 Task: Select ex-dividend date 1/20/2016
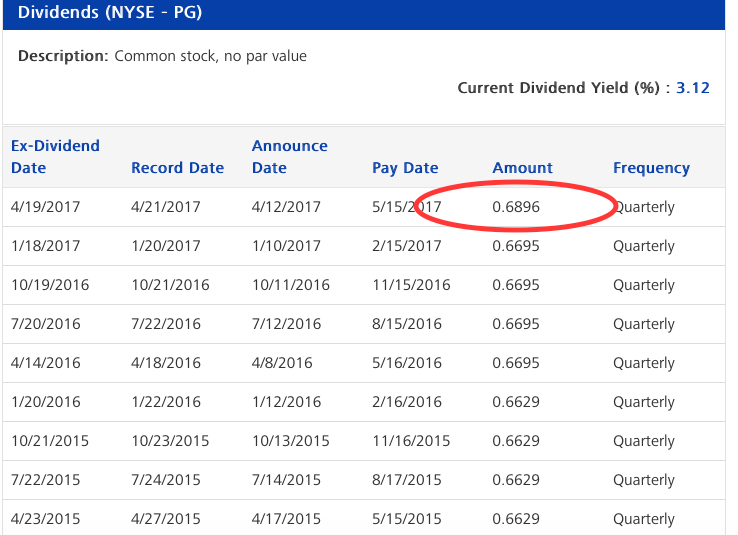(x=46, y=402)
